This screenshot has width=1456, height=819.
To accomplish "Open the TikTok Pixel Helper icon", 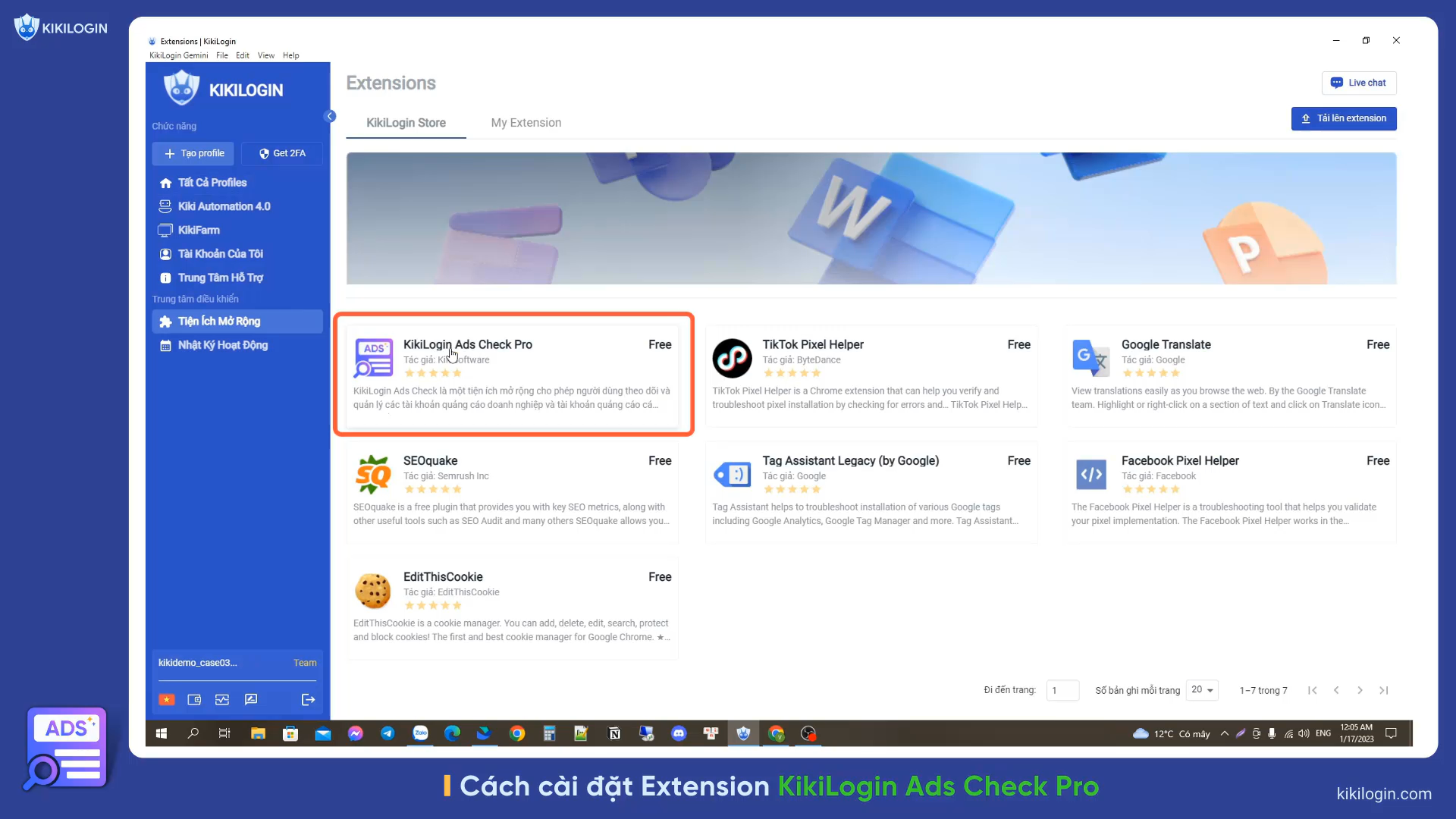I will [732, 358].
